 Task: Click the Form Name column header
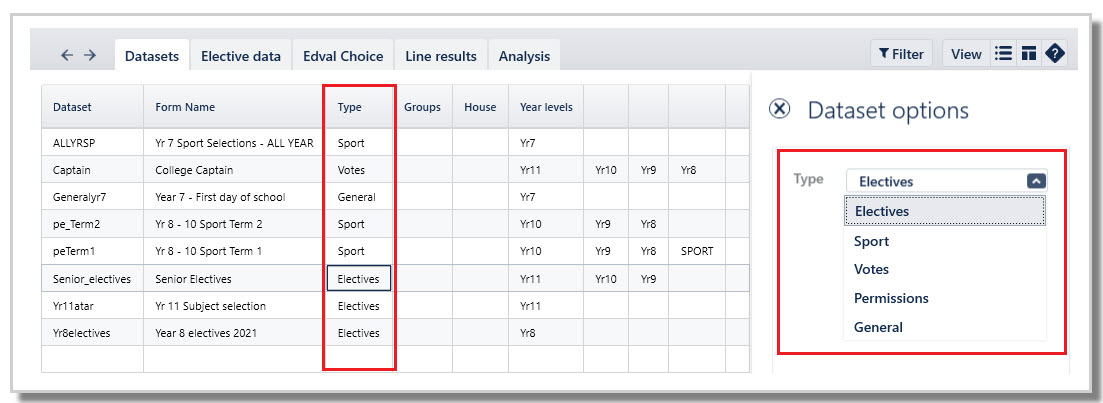point(185,107)
